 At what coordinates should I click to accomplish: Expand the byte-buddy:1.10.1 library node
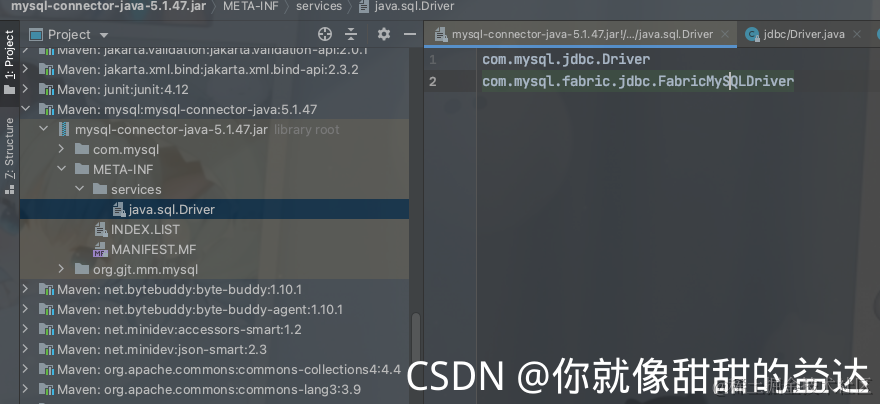(25, 290)
